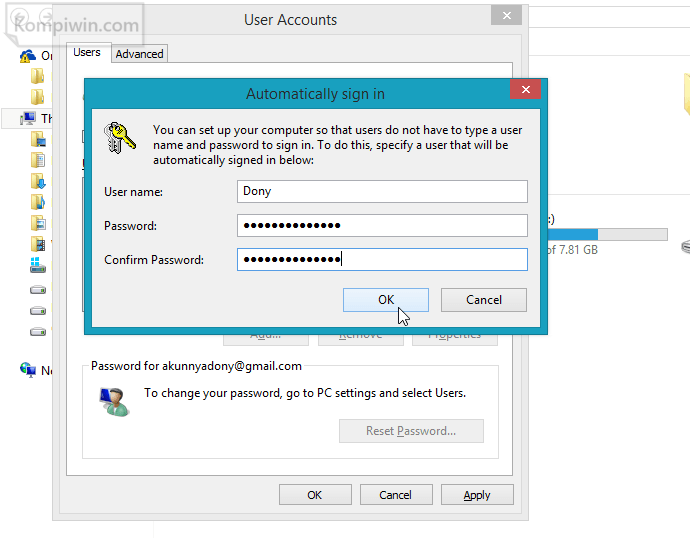
Task: Click into the Confirm Password field
Action: click(382, 259)
